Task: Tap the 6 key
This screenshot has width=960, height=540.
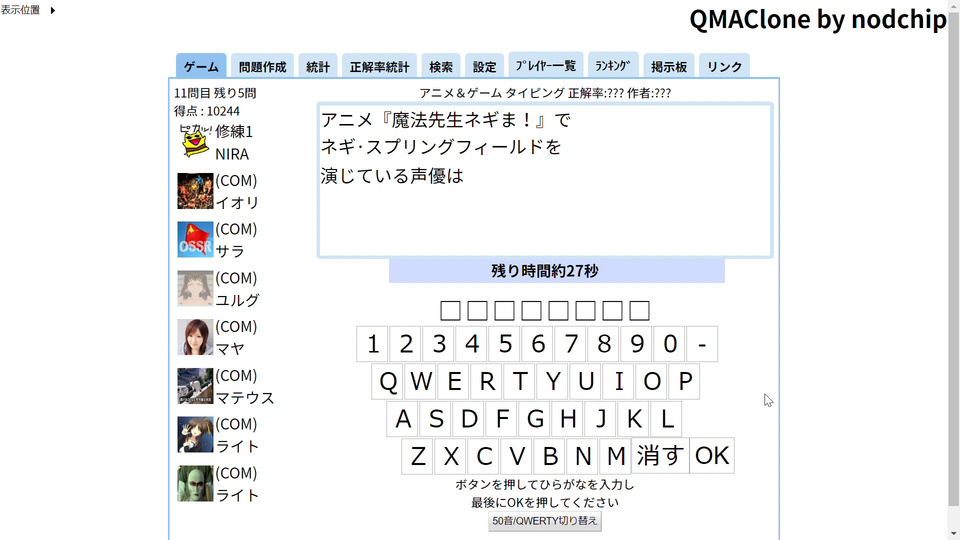Action: (x=538, y=344)
